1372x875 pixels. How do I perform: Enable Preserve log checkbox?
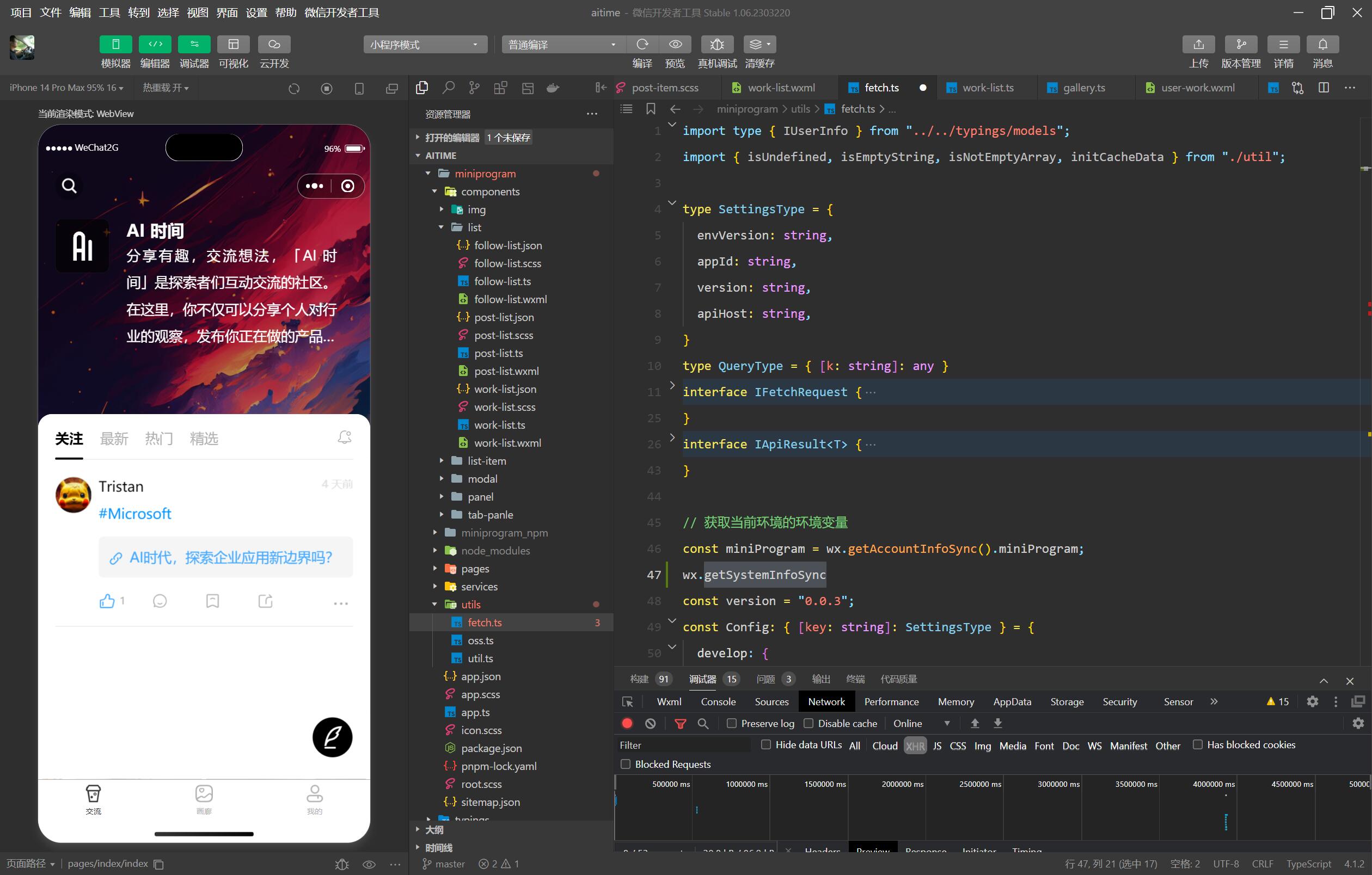click(x=732, y=723)
